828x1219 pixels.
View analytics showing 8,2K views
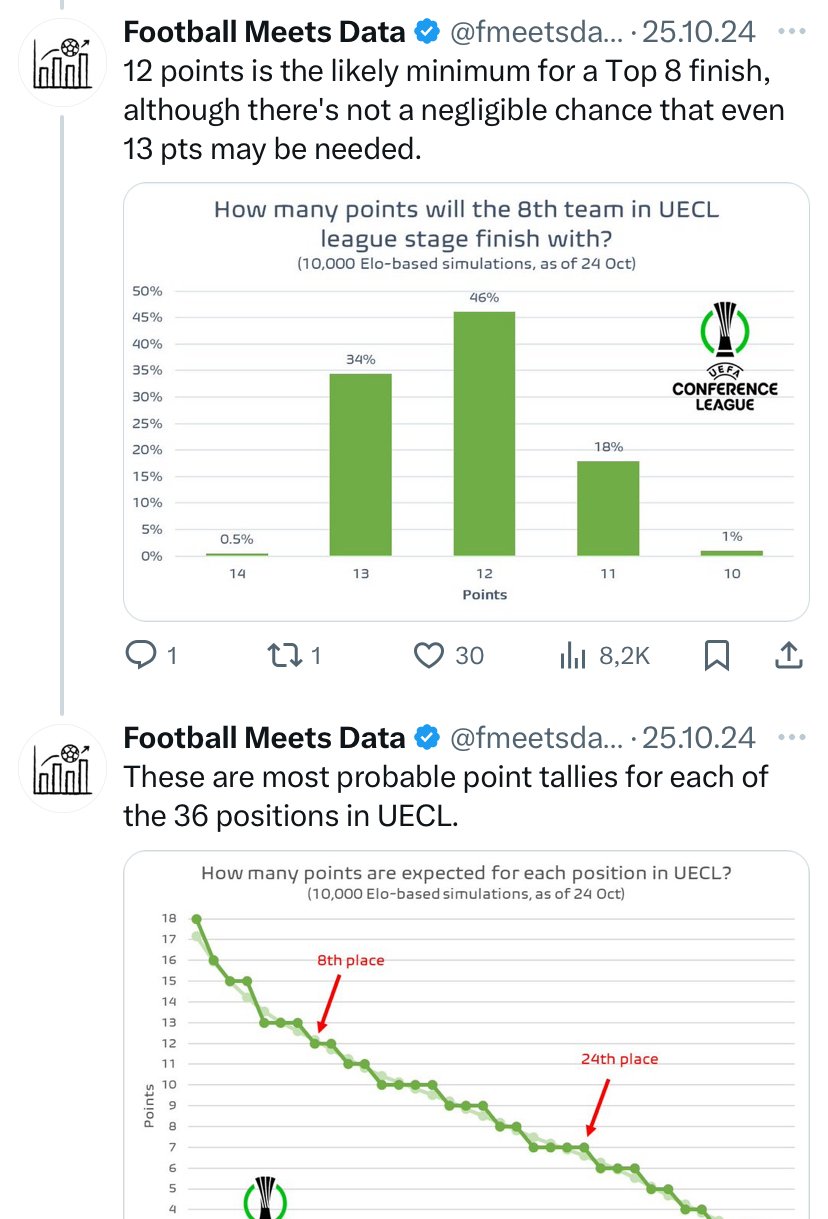[605, 655]
